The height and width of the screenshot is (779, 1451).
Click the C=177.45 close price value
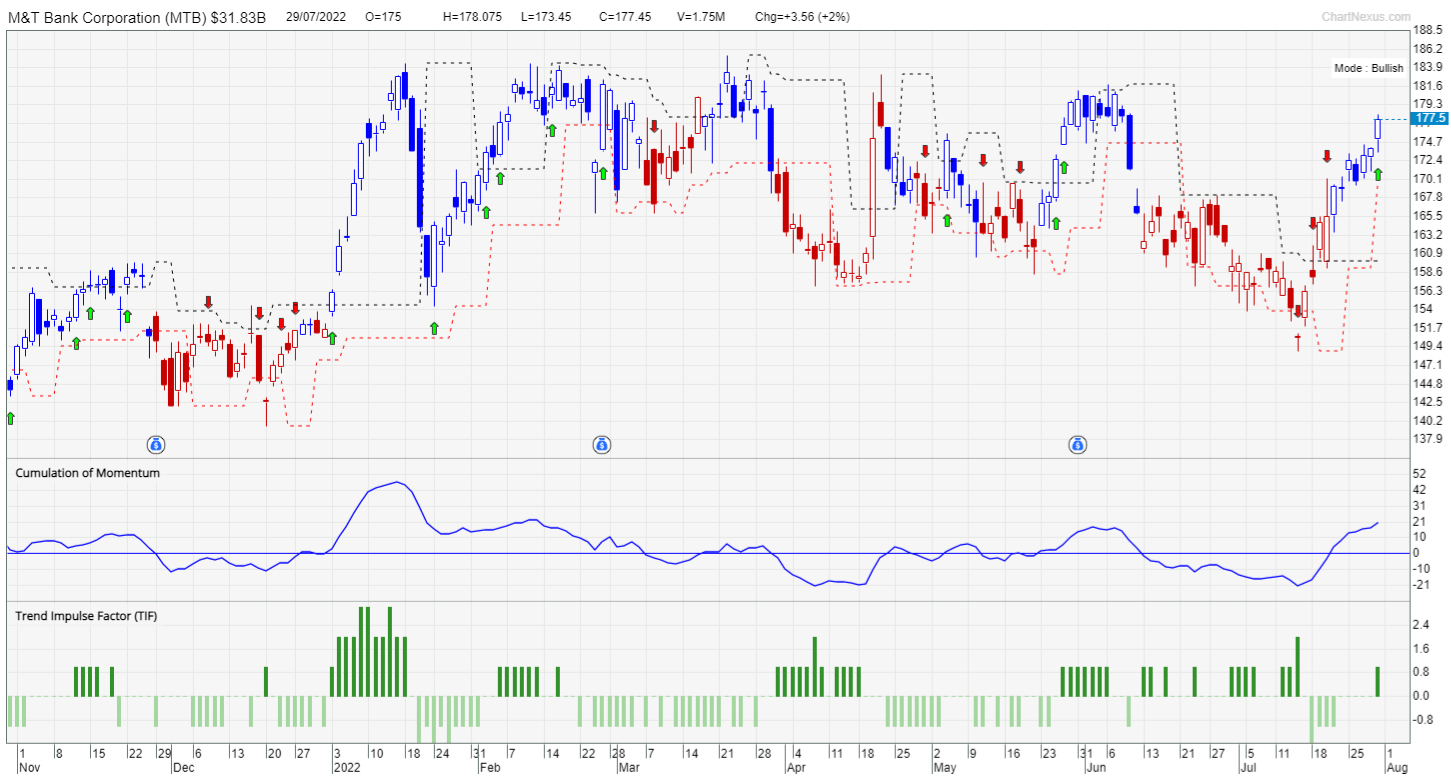pos(624,17)
